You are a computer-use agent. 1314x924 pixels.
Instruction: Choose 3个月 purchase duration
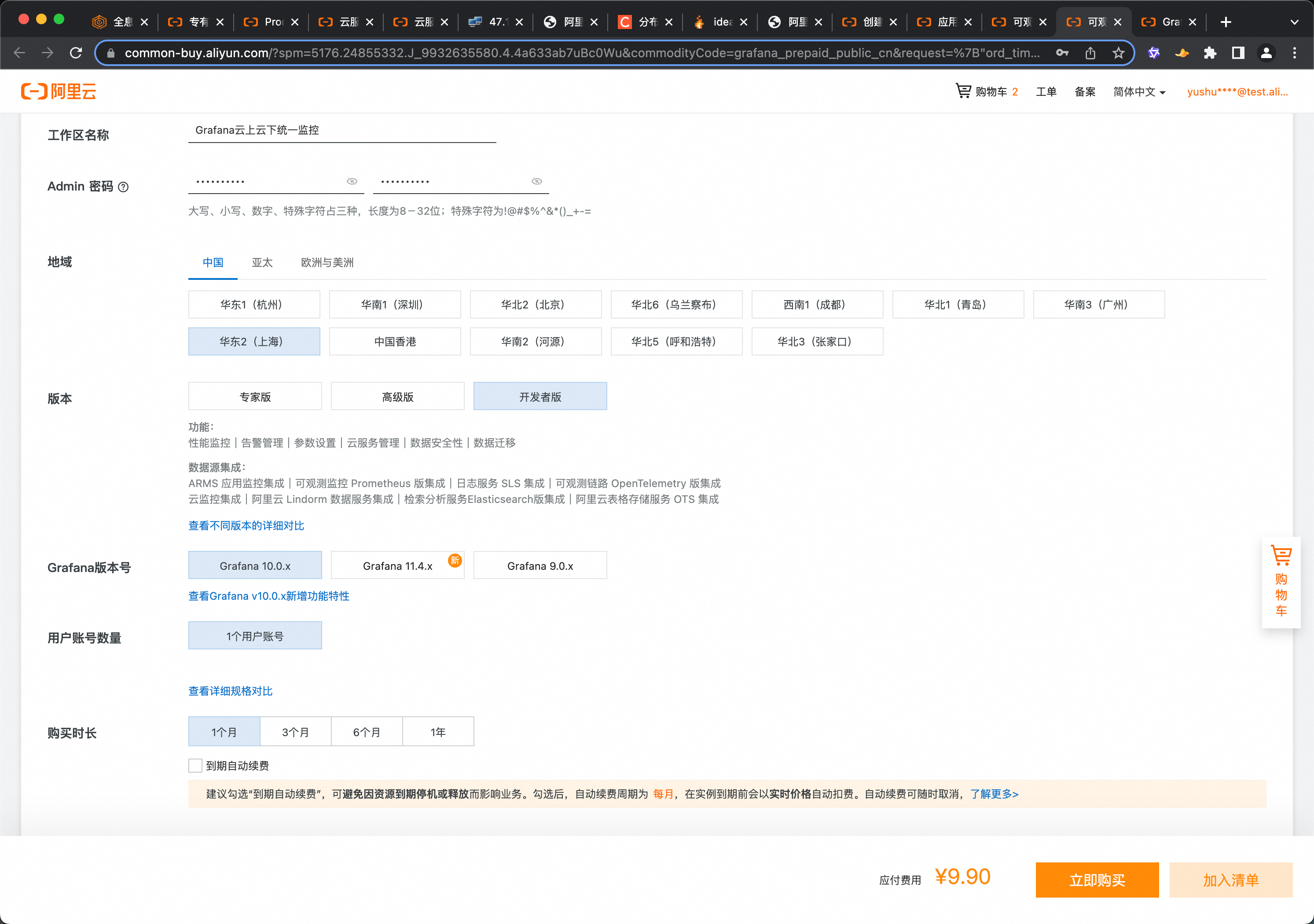tap(295, 732)
